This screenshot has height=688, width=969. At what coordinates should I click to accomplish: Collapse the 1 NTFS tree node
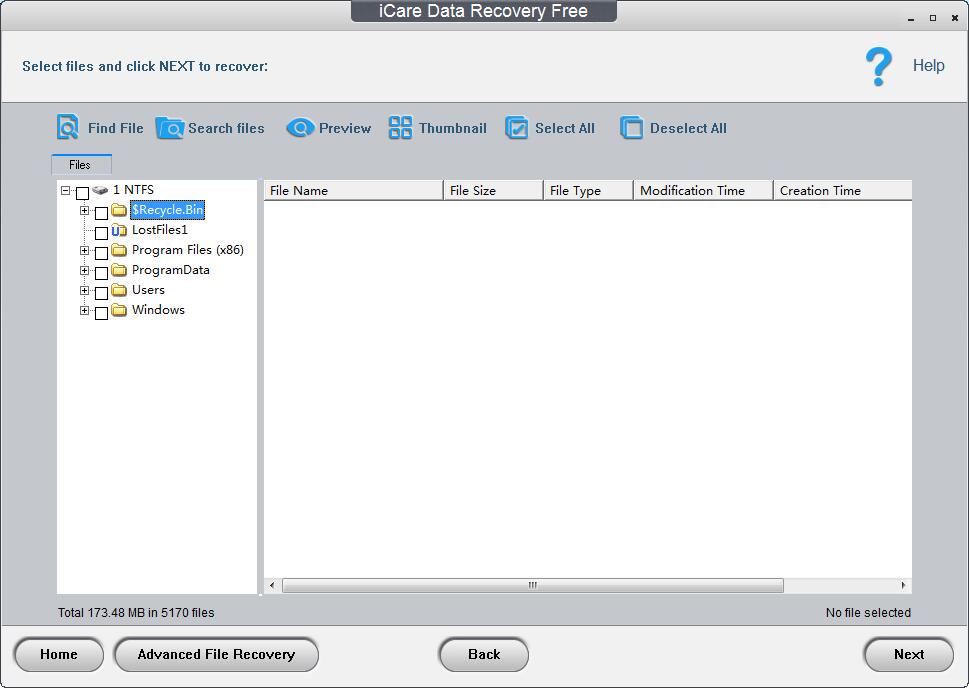coord(66,190)
